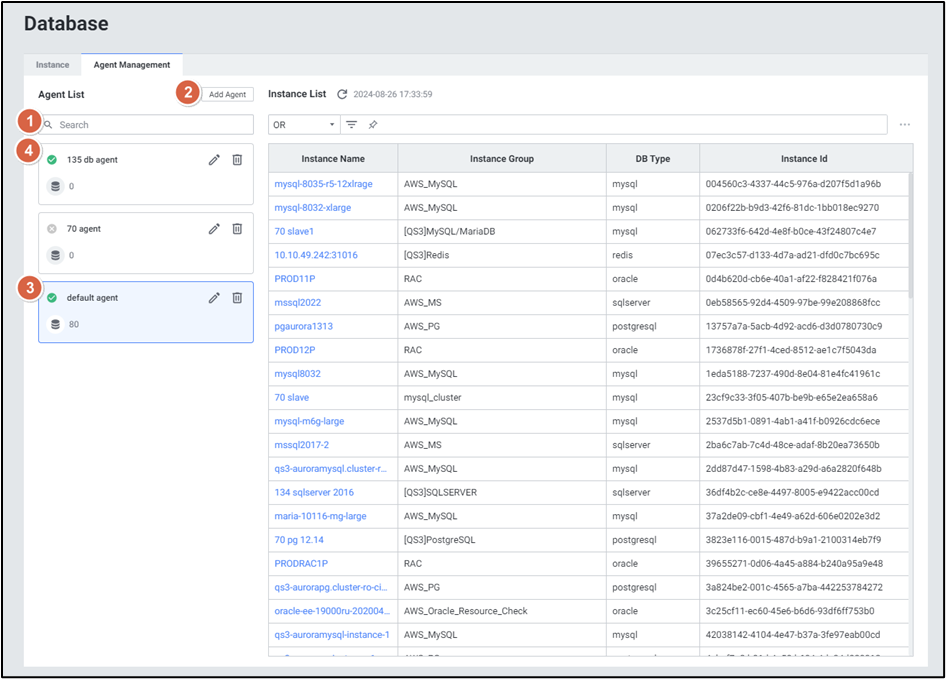Delete the default agent

[237, 298]
